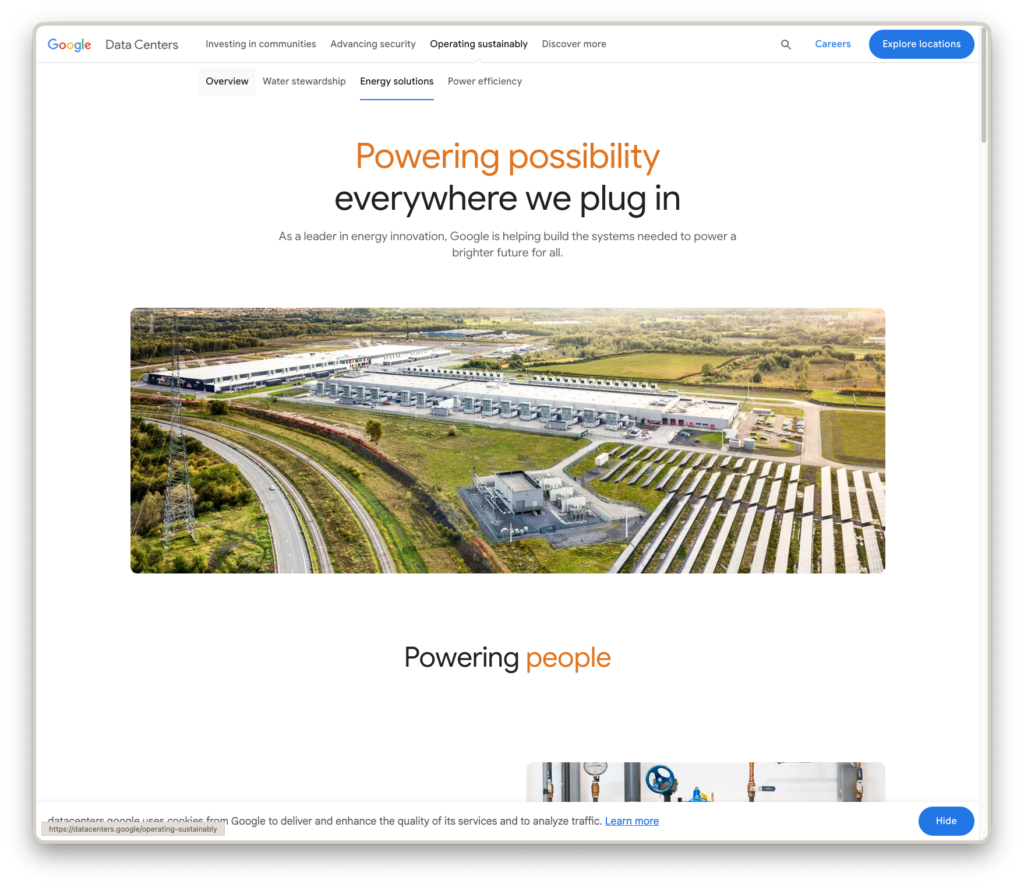Open the search icon in the header
Screen dimensions: 1024x887
tap(786, 44)
